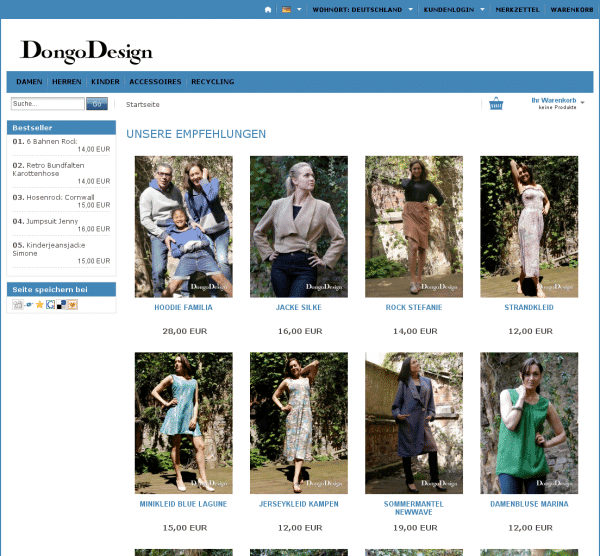
Task: Open the Damen menu category
Action: point(29,82)
